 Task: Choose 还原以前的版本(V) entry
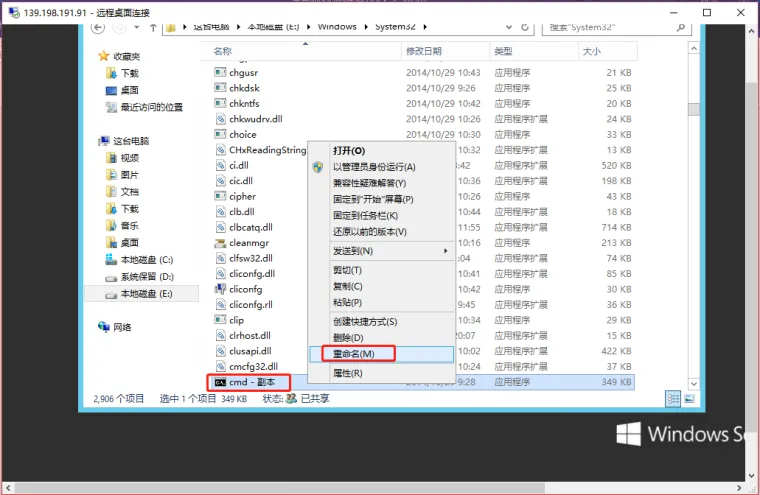point(381,232)
